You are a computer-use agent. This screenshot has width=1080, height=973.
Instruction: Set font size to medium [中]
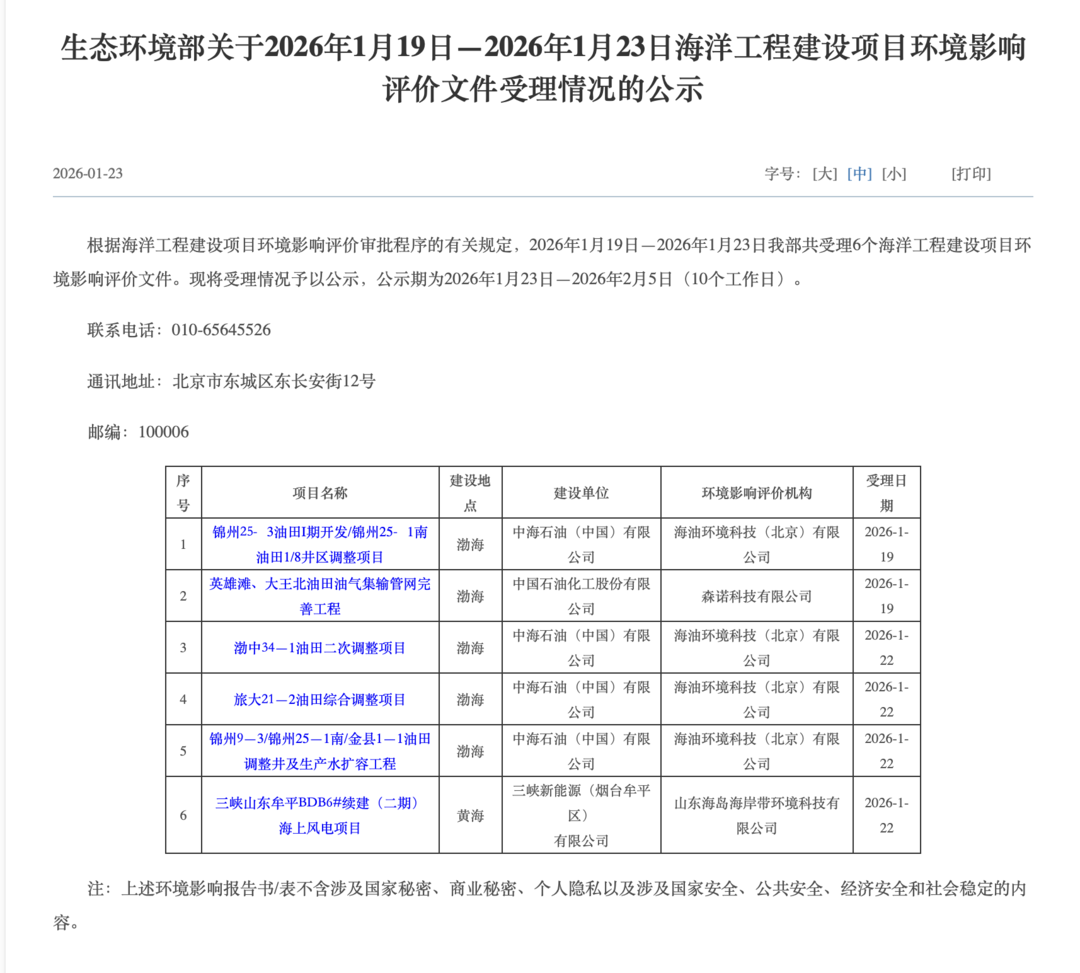click(x=859, y=174)
